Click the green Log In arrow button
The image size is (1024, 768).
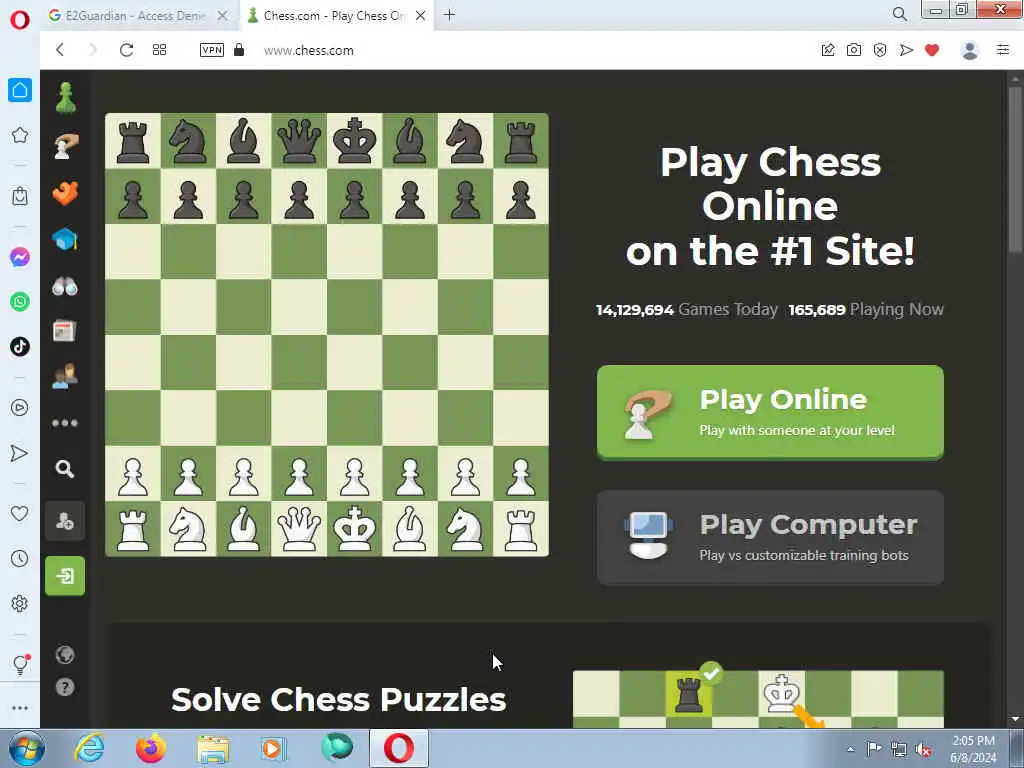(x=65, y=576)
